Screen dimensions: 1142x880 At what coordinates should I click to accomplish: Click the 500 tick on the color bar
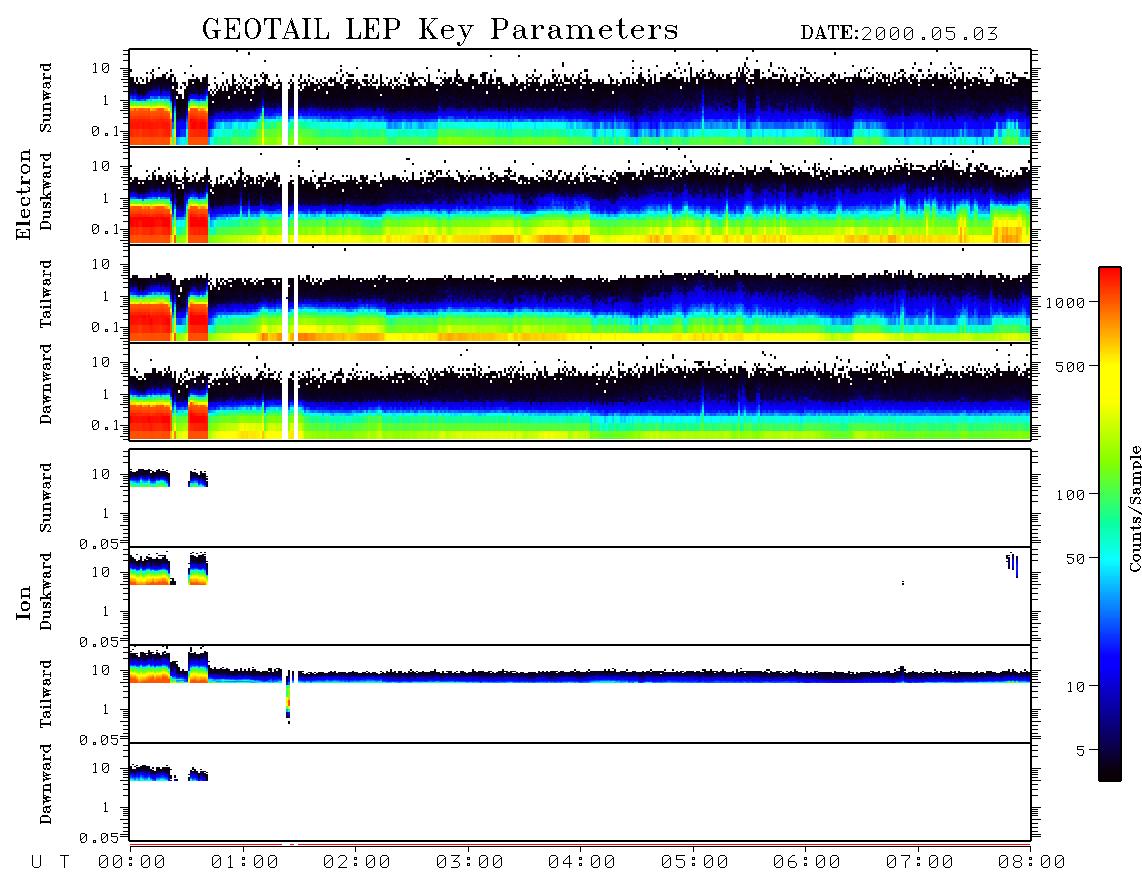(1070, 366)
